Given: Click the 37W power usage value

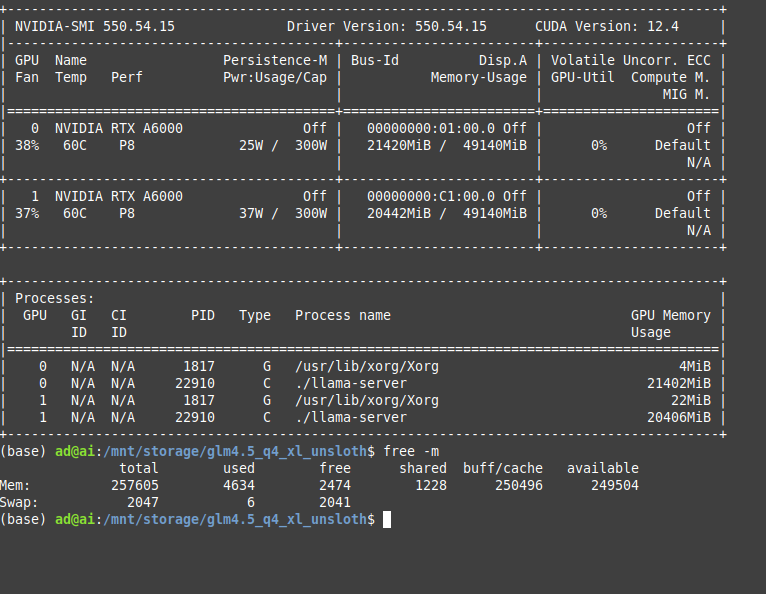Looking at the screenshot, I should coord(251,213).
